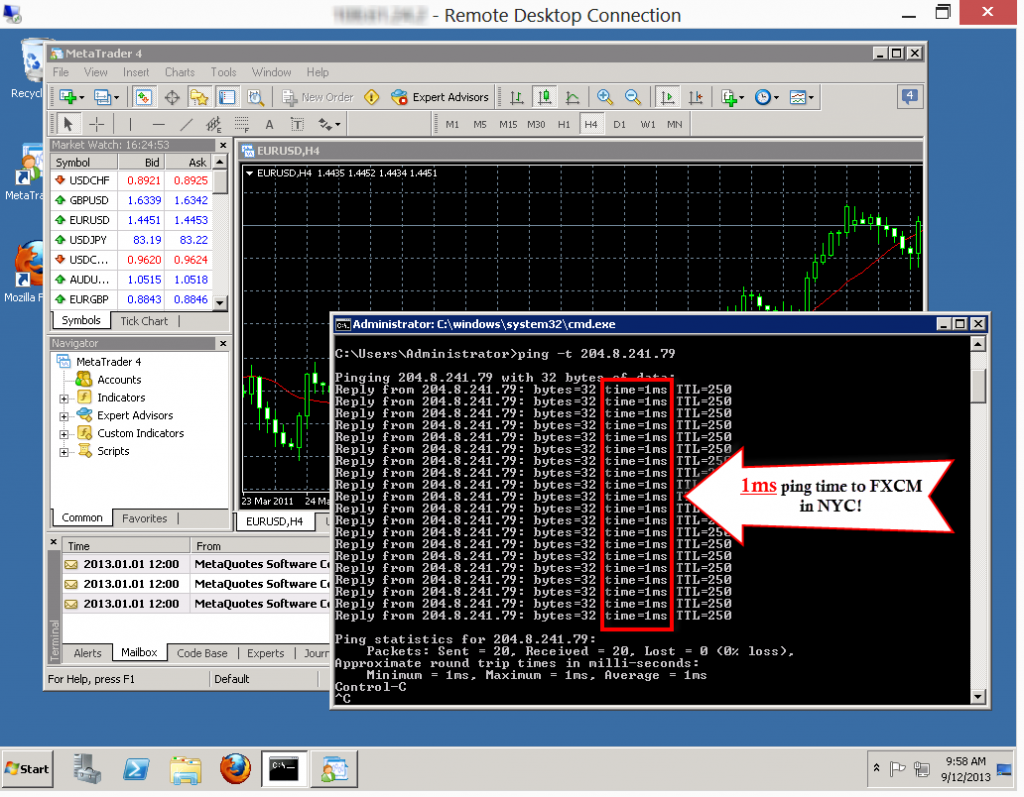Screen dimensions: 1024x797
Task: Select Accounts in Navigator tree
Action: (x=119, y=380)
